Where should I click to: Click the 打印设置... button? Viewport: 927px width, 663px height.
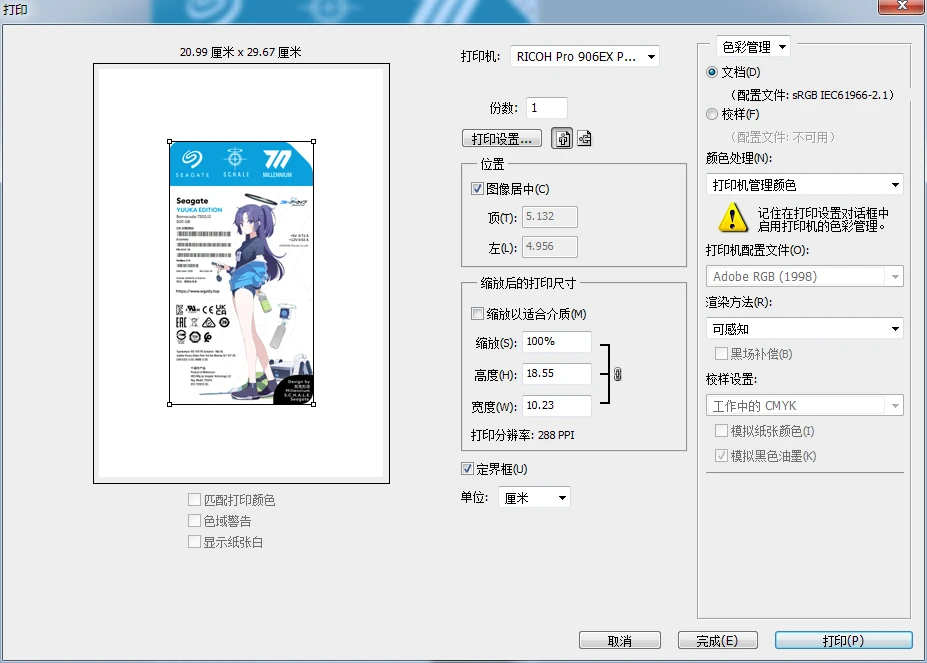tap(501, 139)
